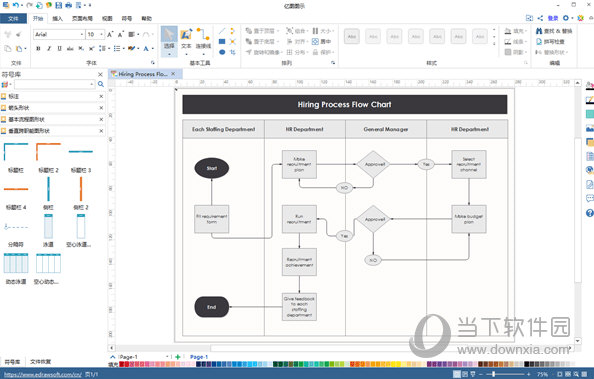Screen dimensions: 594x379
Task: Click the print icon in quick access toolbar
Action: [69, 5]
